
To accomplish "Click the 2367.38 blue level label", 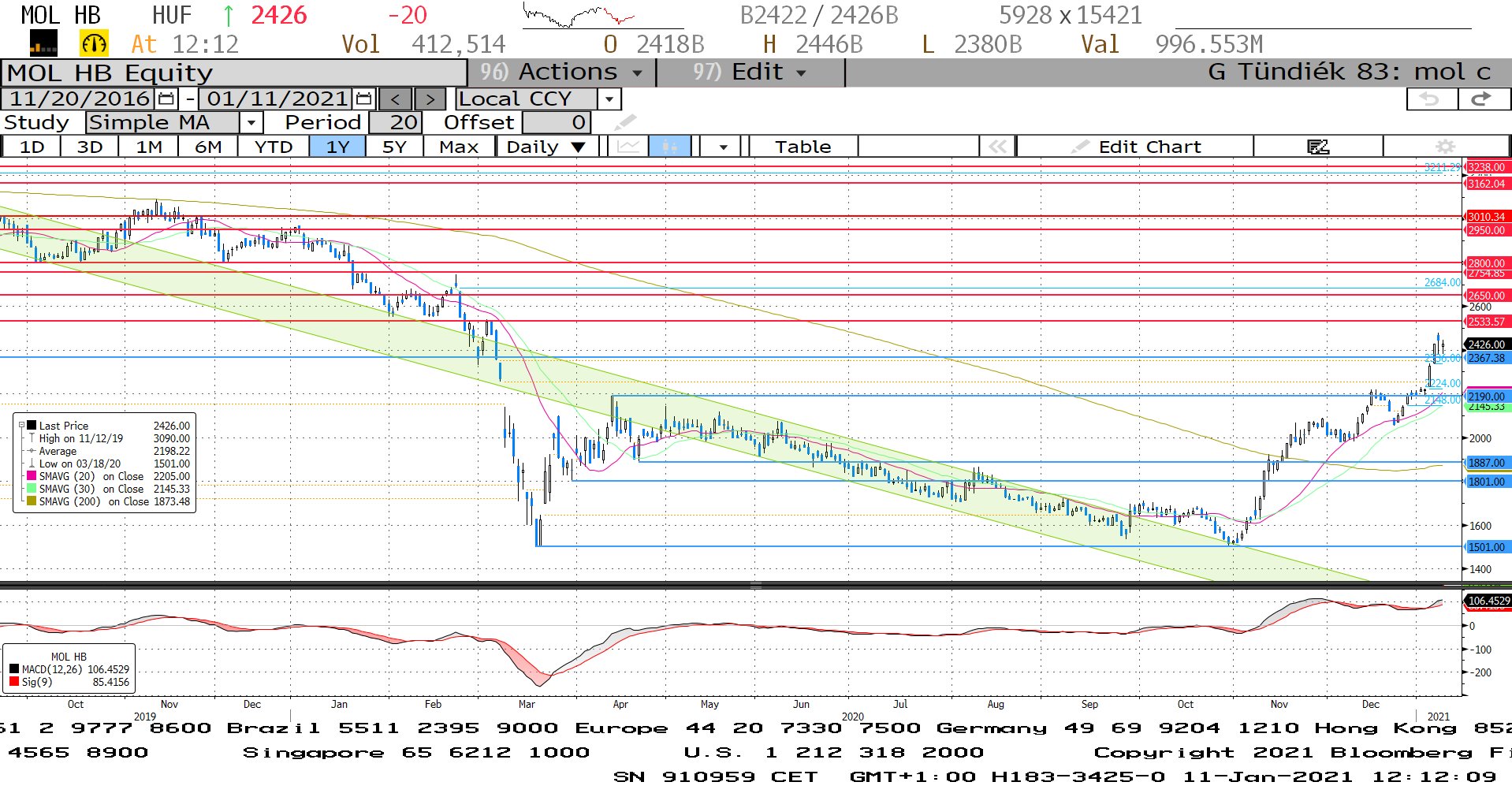I will (x=1487, y=358).
